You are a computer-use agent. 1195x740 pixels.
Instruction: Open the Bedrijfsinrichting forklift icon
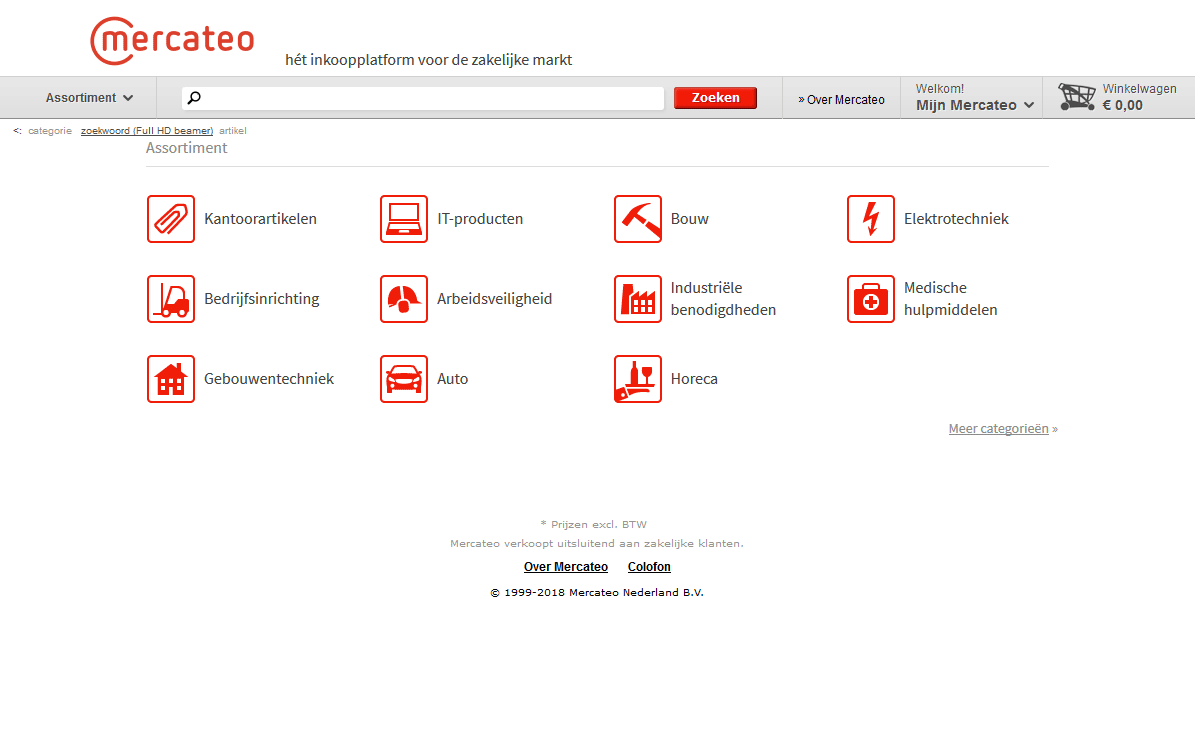171,299
